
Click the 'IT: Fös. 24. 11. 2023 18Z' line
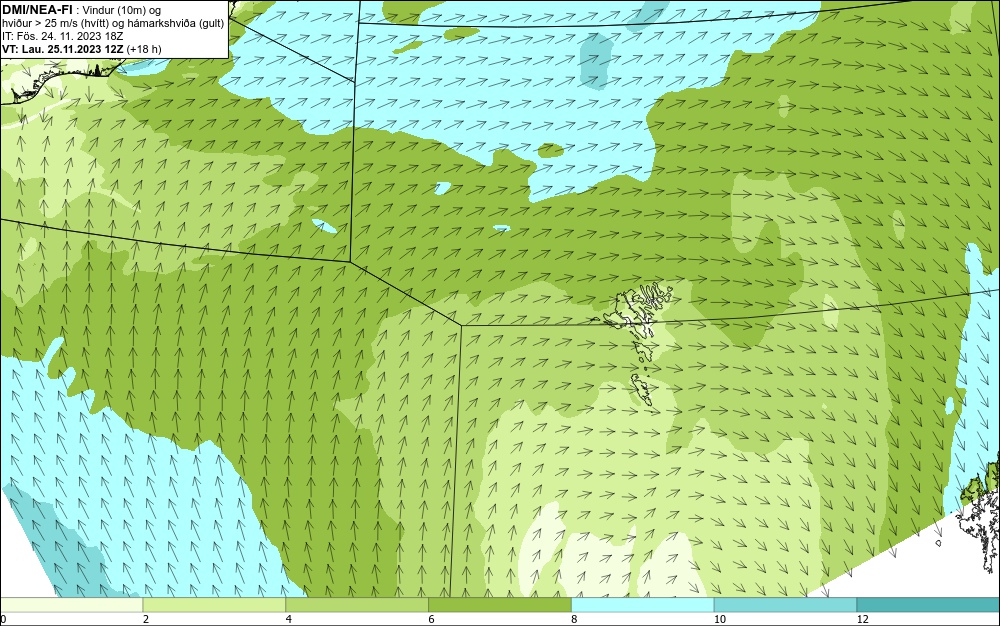tap(62, 36)
